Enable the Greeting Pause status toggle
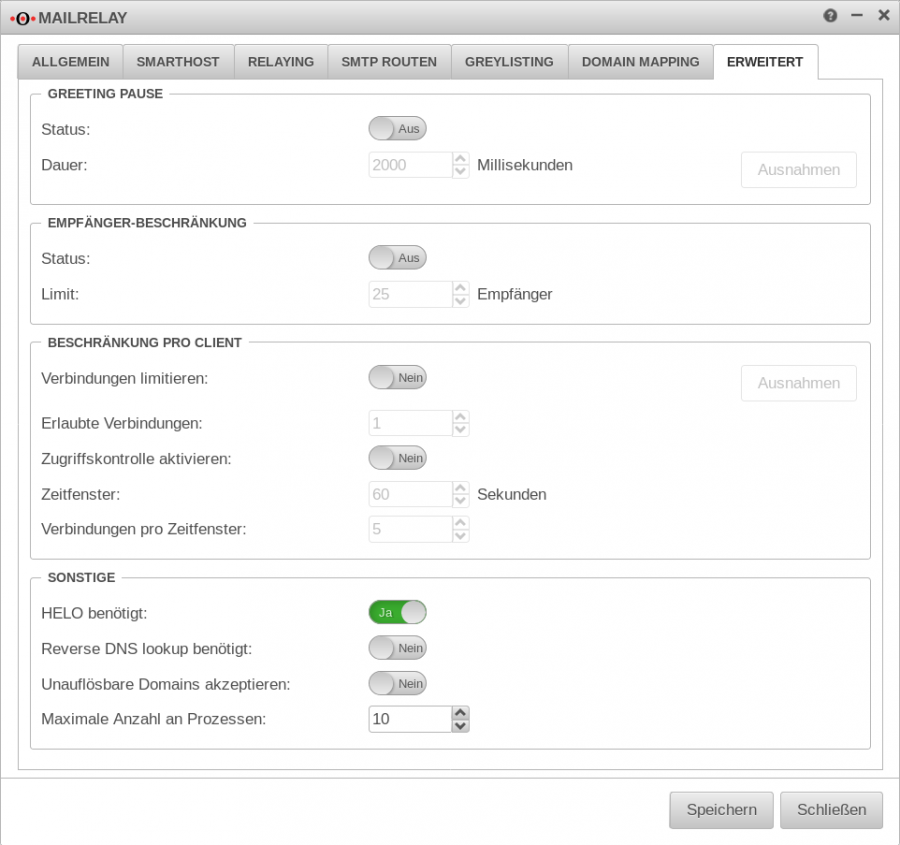The height and width of the screenshot is (845, 900). 397,128
